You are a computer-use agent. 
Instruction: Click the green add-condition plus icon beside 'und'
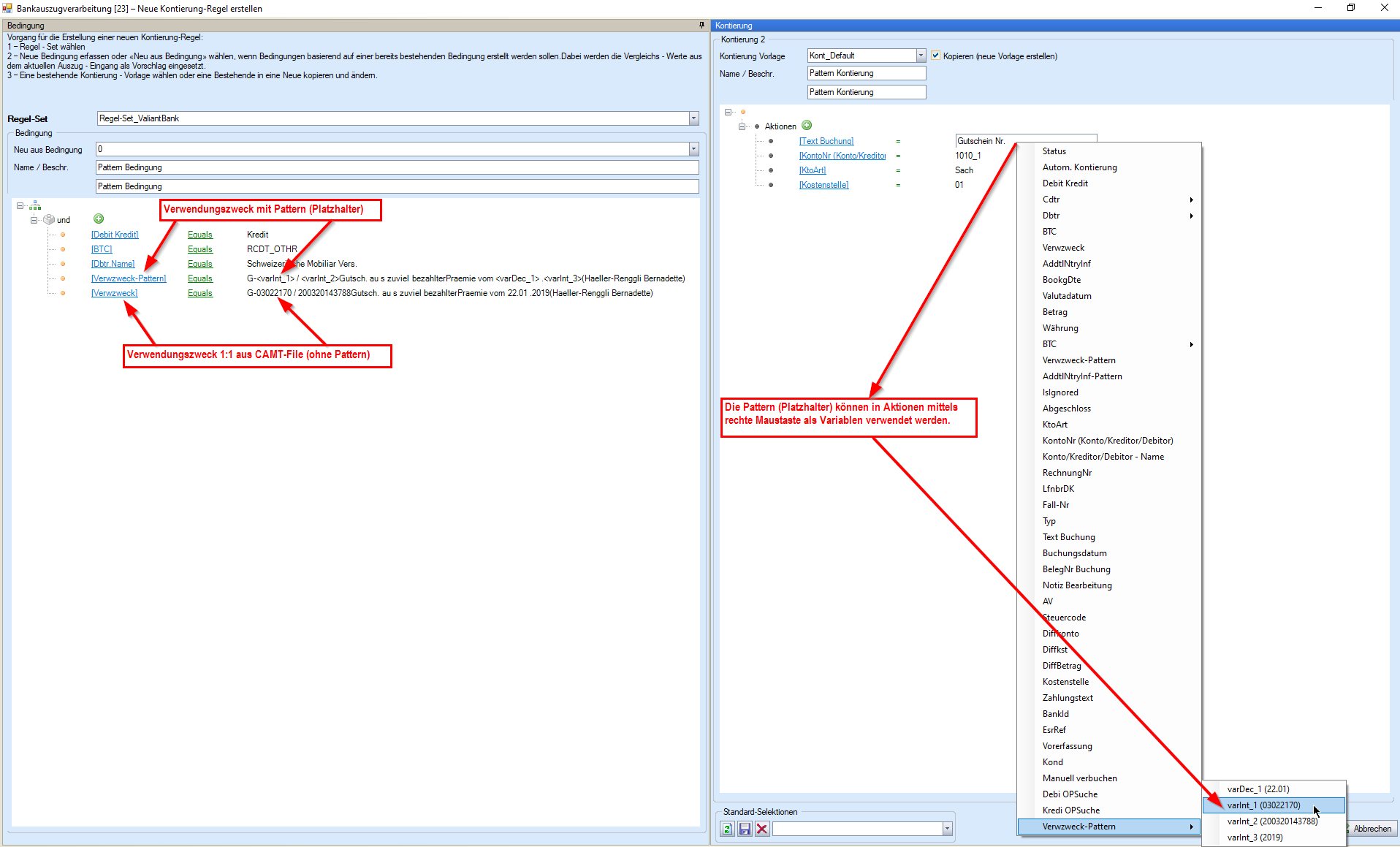[x=99, y=219]
